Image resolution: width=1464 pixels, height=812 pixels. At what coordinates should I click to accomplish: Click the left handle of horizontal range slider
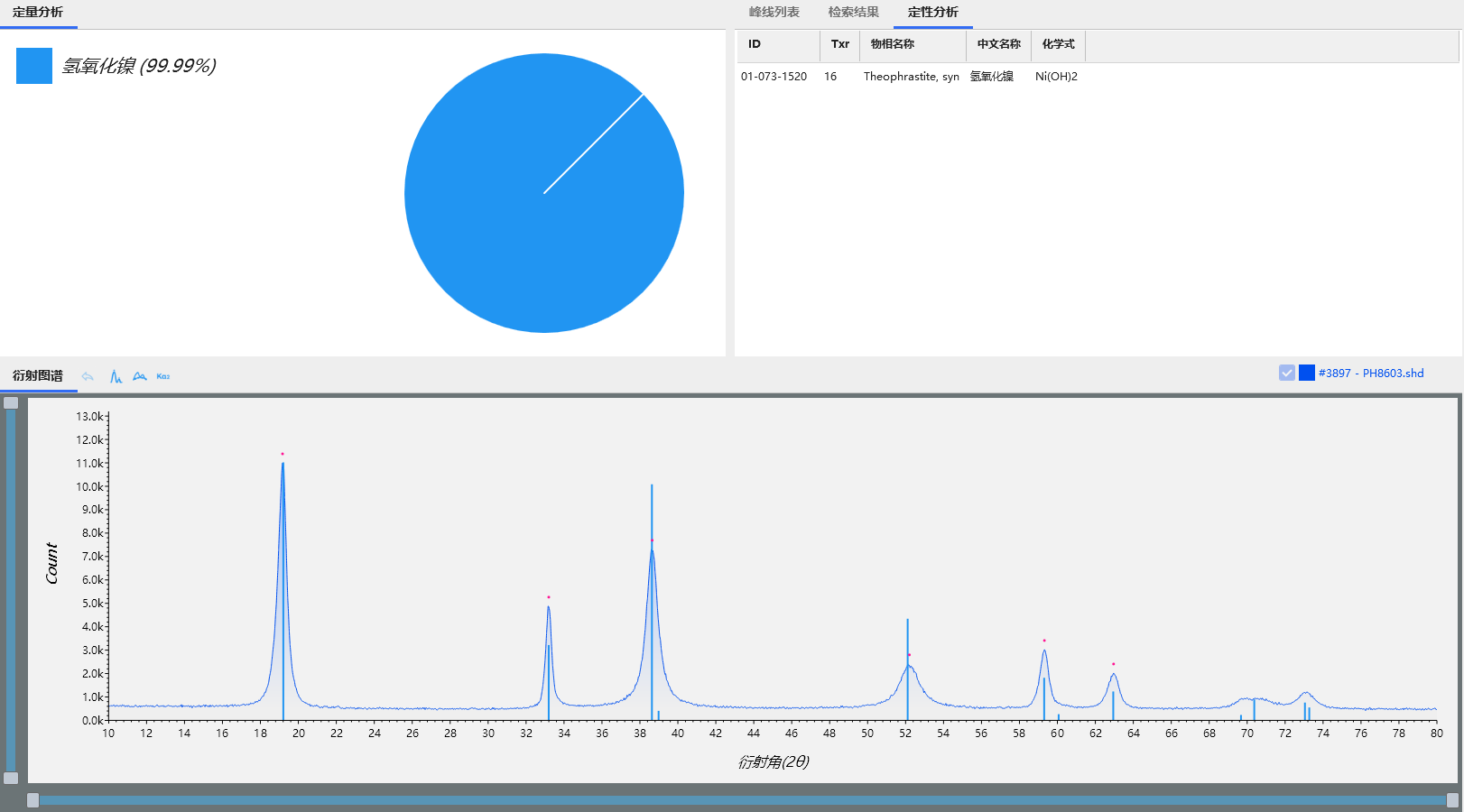(x=32, y=799)
